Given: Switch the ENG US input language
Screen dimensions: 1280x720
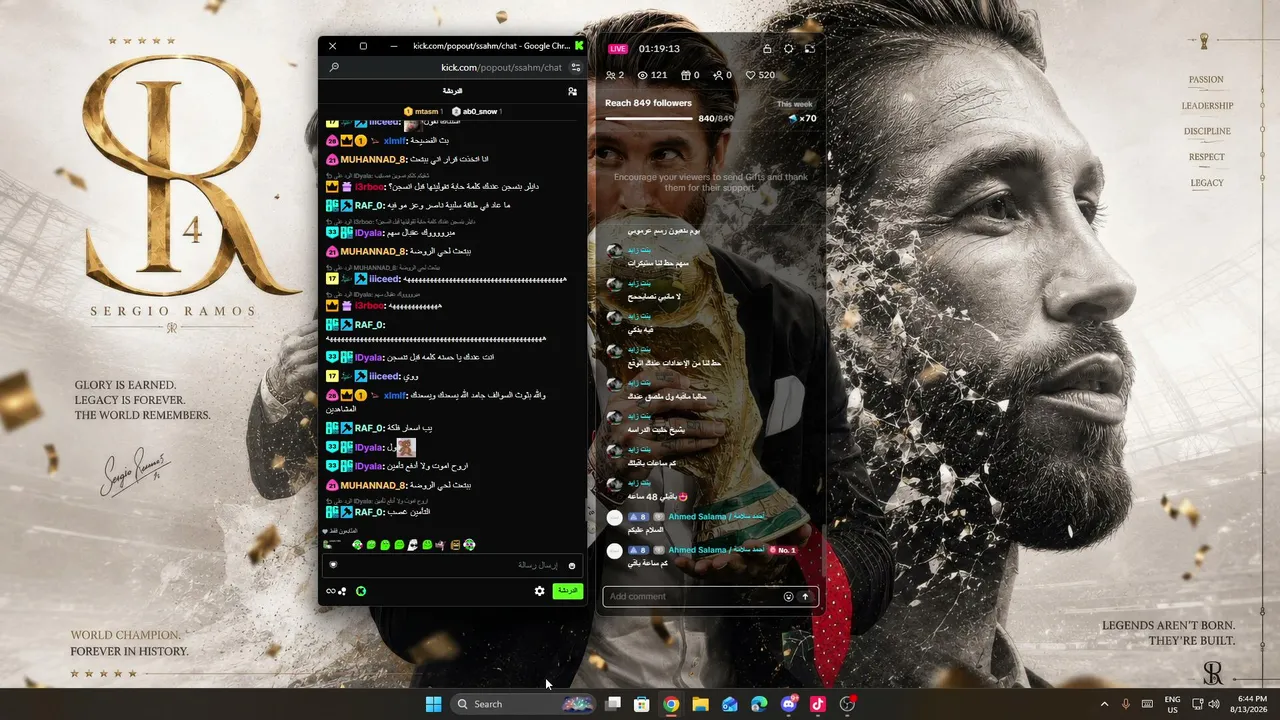Looking at the screenshot, I should click(1172, 704).
